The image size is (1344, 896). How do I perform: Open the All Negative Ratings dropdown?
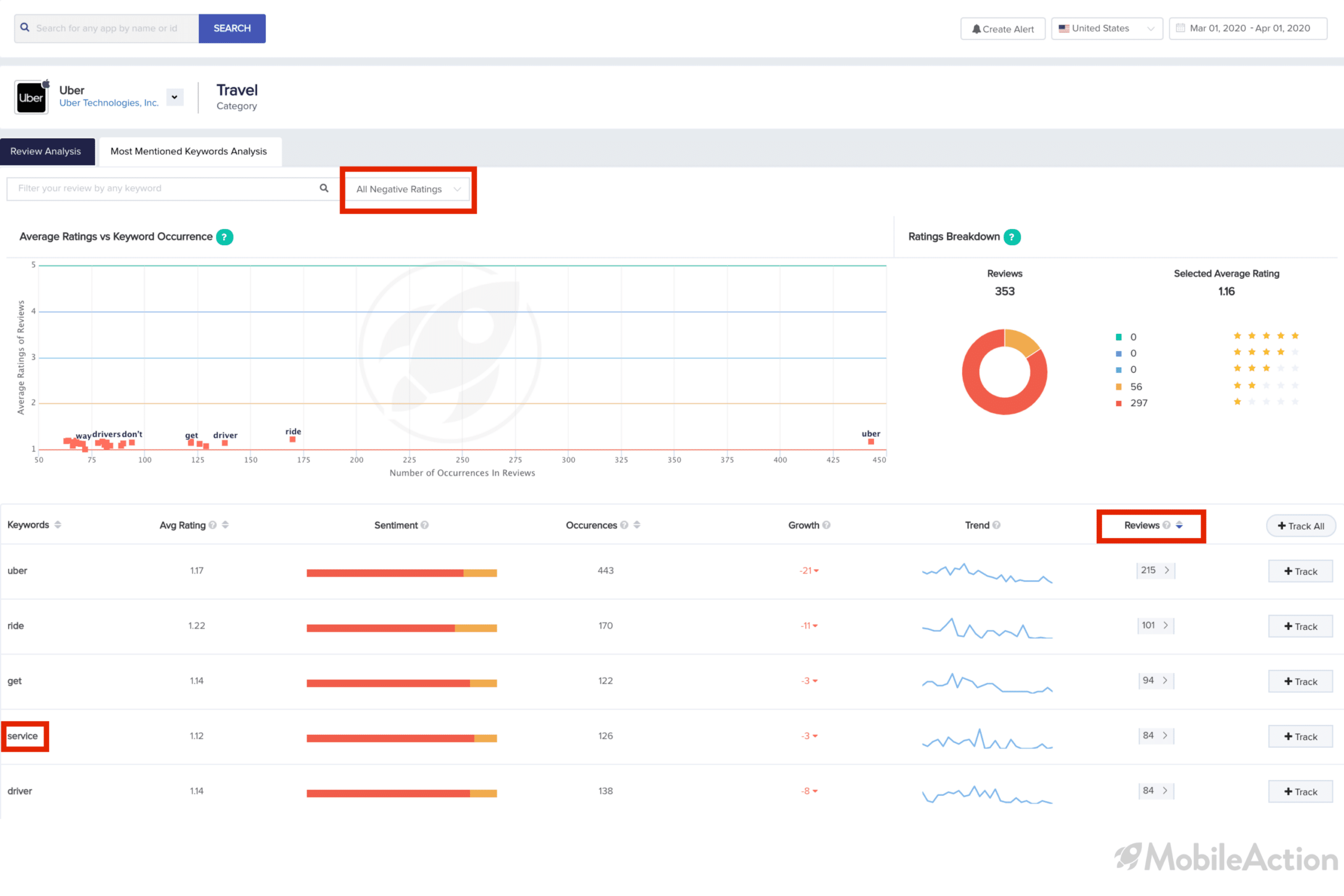tap(408, 189)
